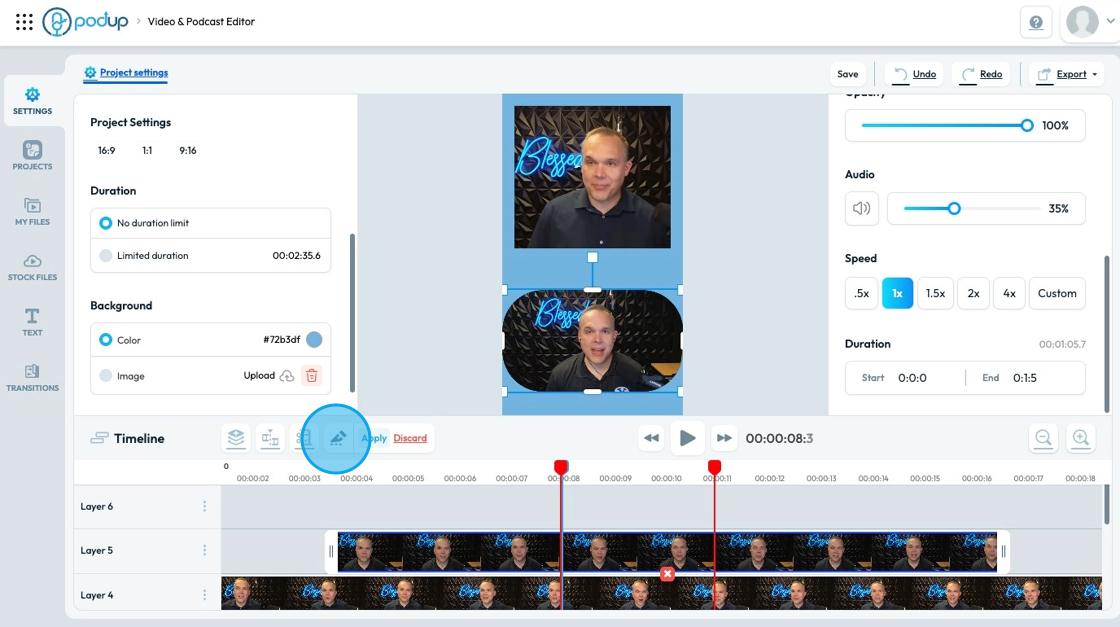Set speed to 1x
Screen dimensions: 1120x627
tap(897, 294)
